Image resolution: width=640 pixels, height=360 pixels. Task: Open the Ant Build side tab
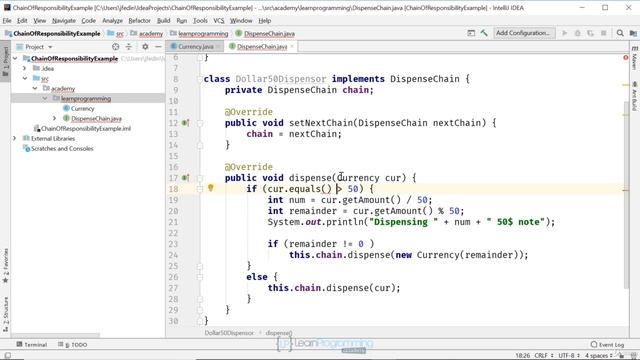(x=634, y=96)
